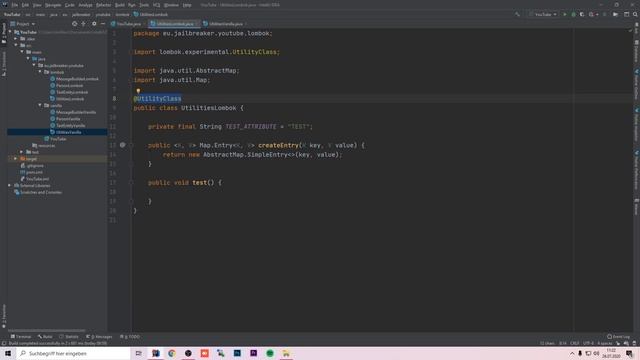Build the project with hammer icon
This screenshot has height=360, width=640.
point(517,14)
